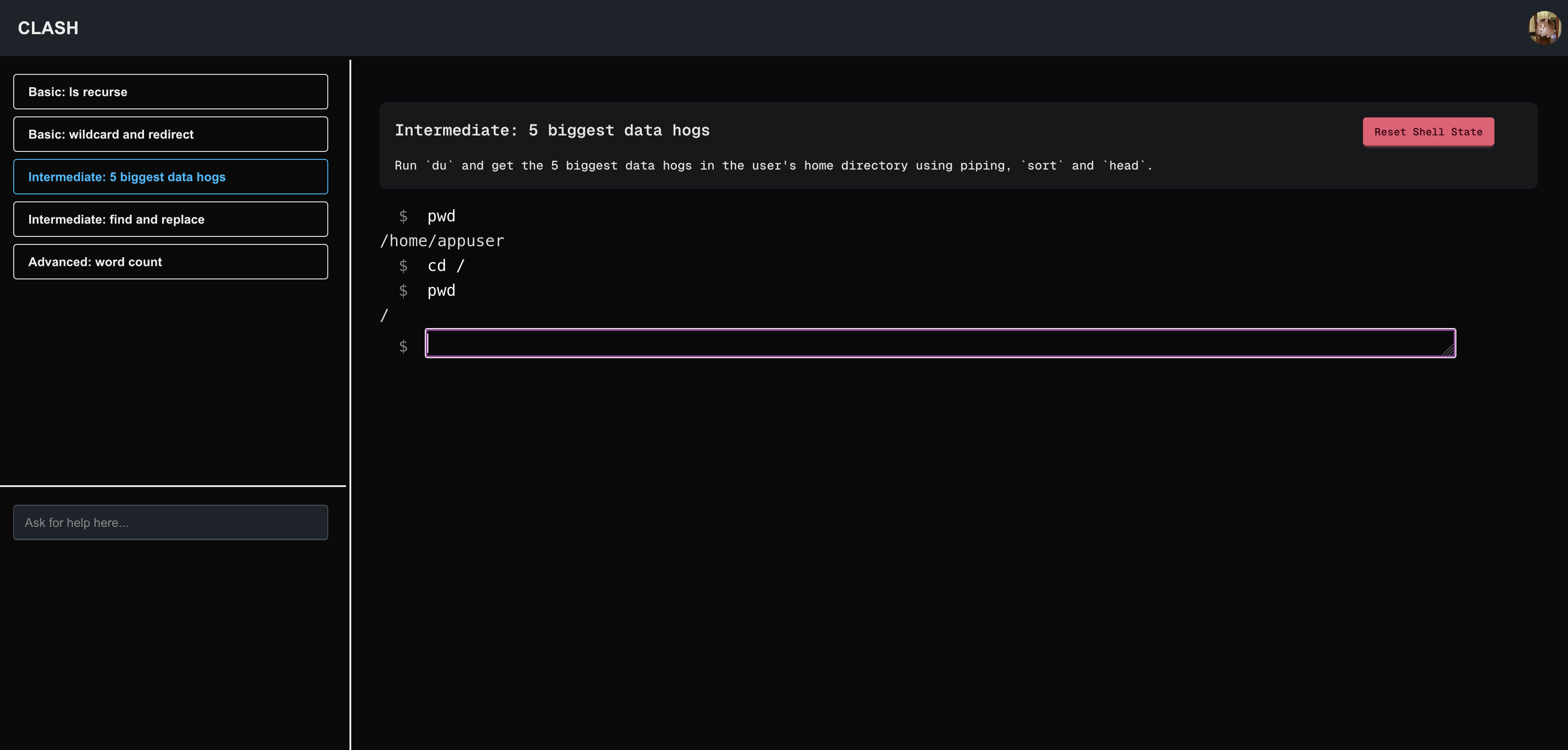Screen dimensions: 1568x750
Task: Click the CLASH logo title
Action: coord(48,28)
